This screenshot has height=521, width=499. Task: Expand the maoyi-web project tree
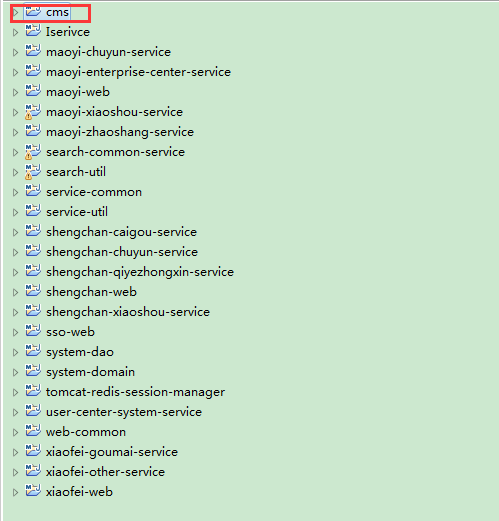[15, 93]
